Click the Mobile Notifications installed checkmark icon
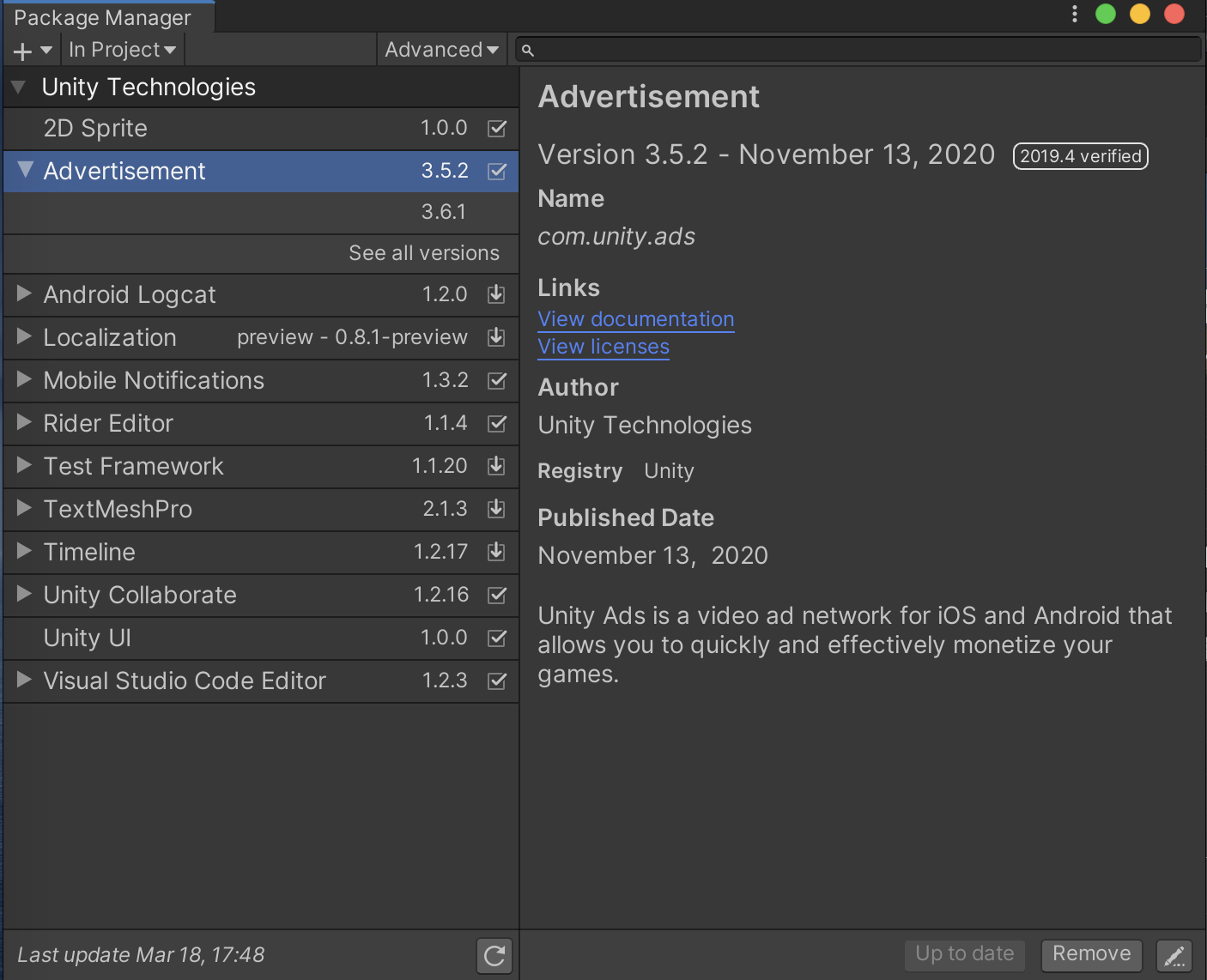Image resolution: width=1207 pixels, height=980 pixels. point(497,380)
